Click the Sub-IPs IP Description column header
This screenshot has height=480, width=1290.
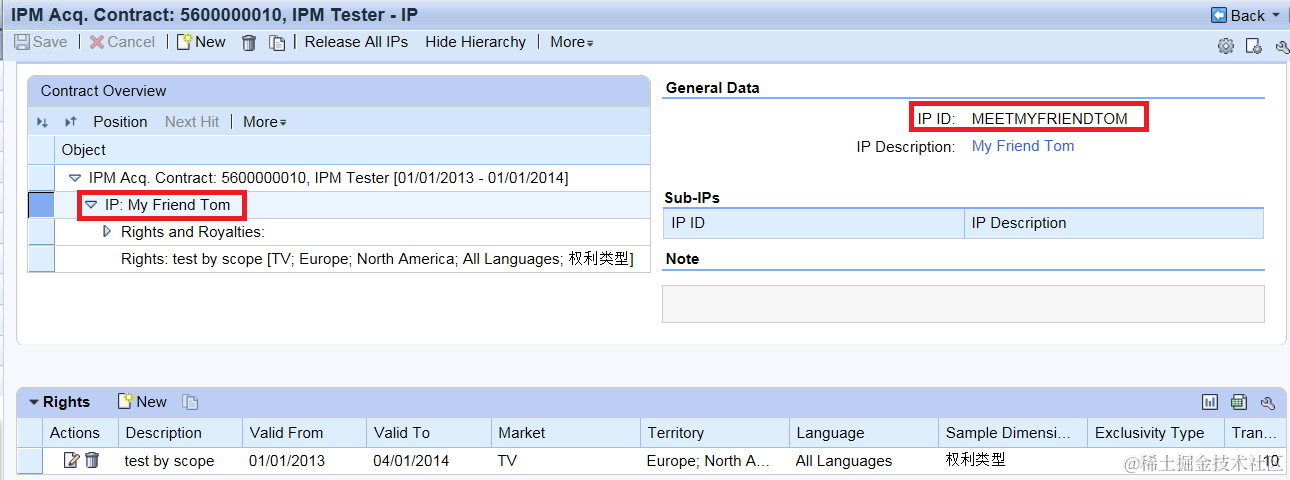[1114, 223]
